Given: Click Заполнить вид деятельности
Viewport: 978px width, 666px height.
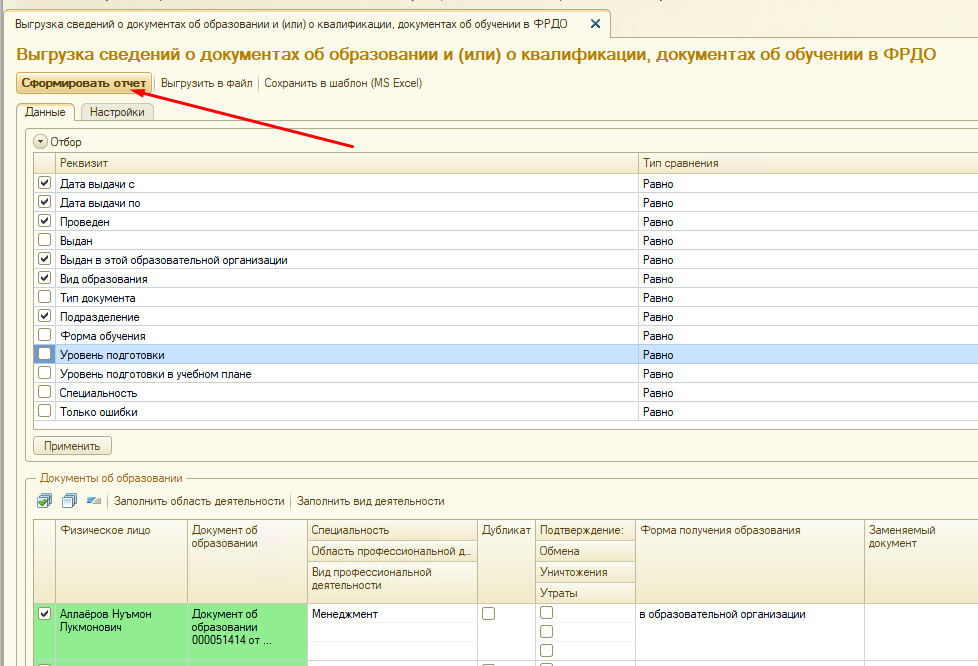Looking at the screenshot, I should tap(370, 501).
